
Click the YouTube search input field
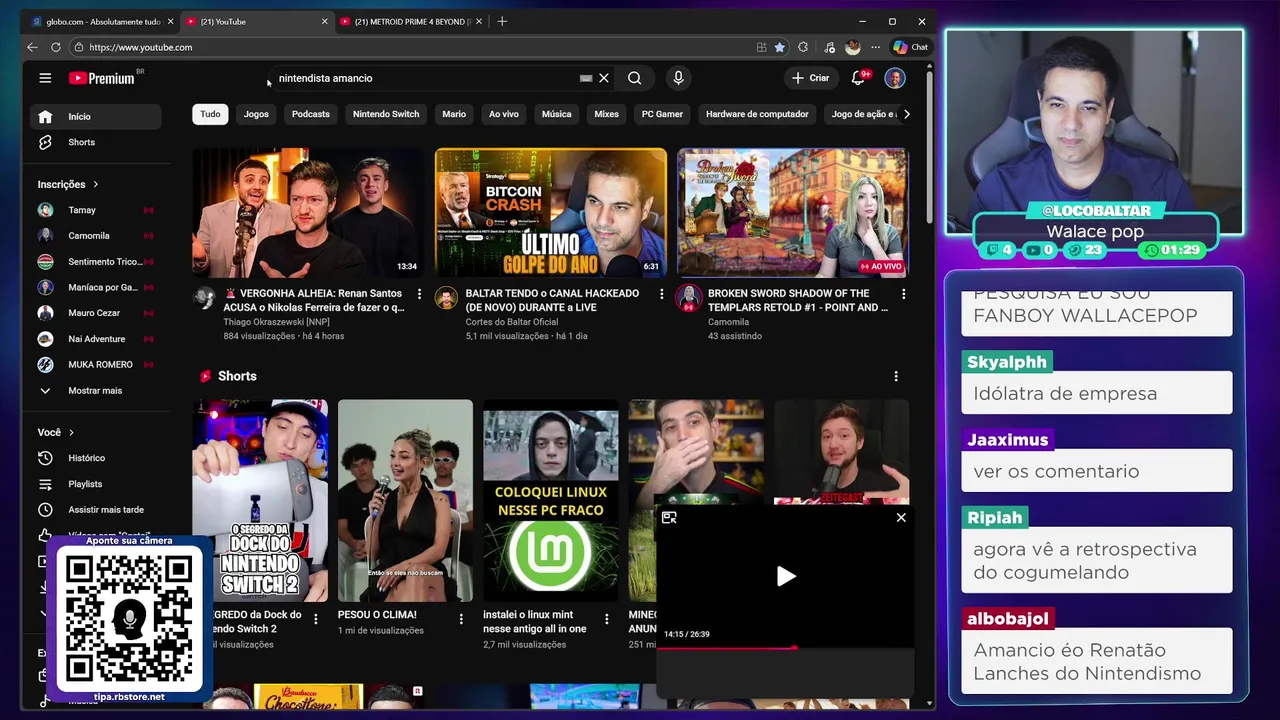[x=425, y=78]
